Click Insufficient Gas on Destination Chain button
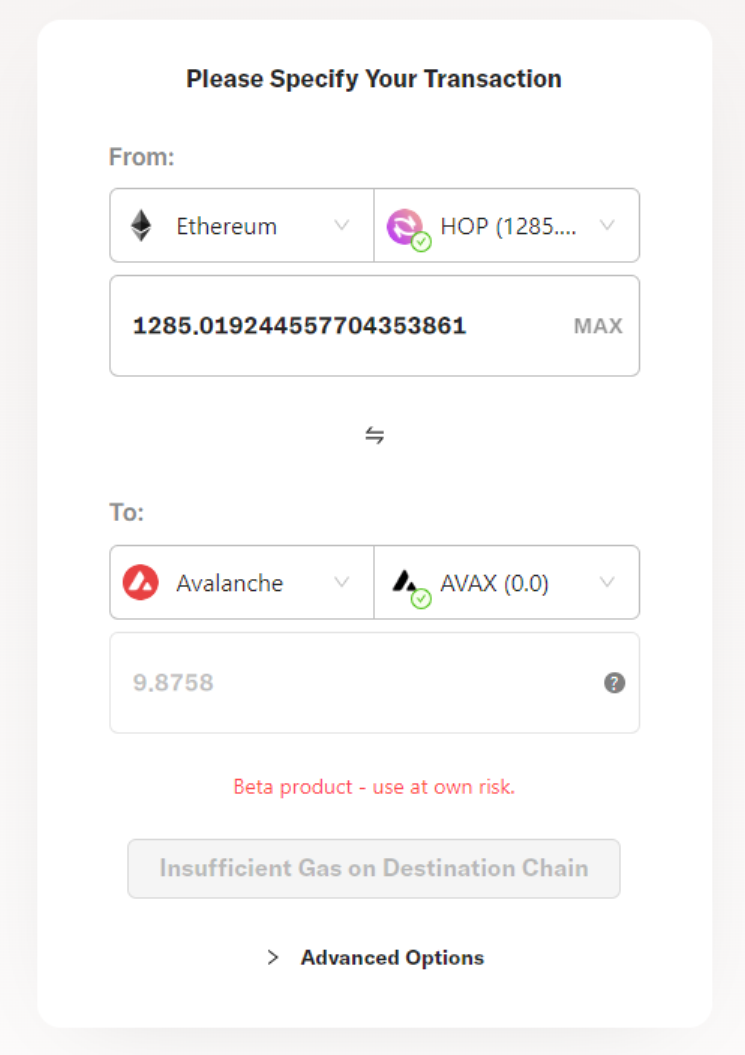This screenshot has width=745, height=1055. tap(374, 868)
